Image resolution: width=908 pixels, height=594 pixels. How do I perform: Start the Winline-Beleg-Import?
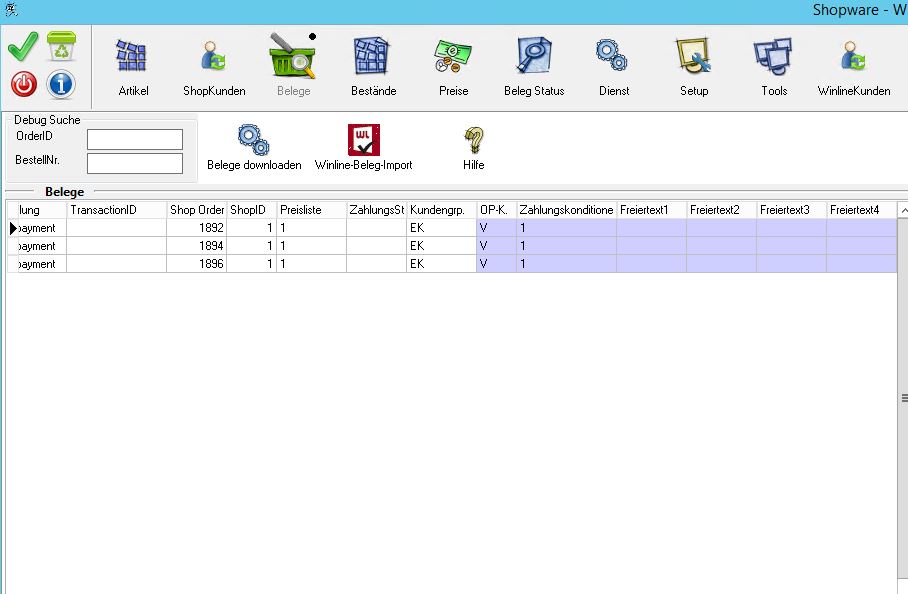click(364, 147)
